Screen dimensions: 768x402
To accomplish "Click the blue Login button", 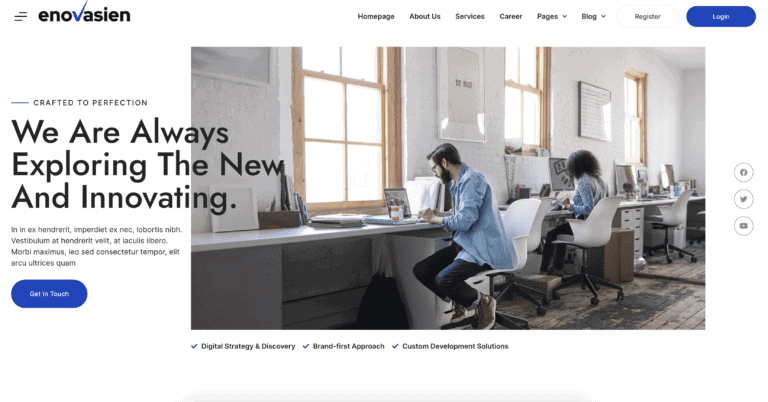I will [x=720, y=17].
